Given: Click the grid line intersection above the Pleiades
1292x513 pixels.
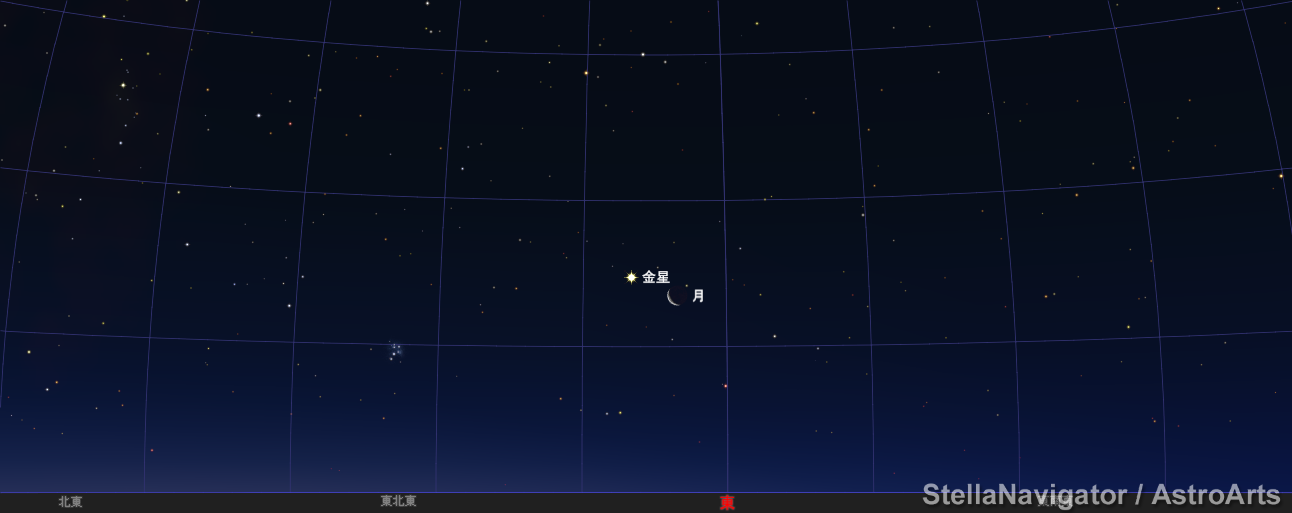Looking at the screenshot, I should coord(444,196).
